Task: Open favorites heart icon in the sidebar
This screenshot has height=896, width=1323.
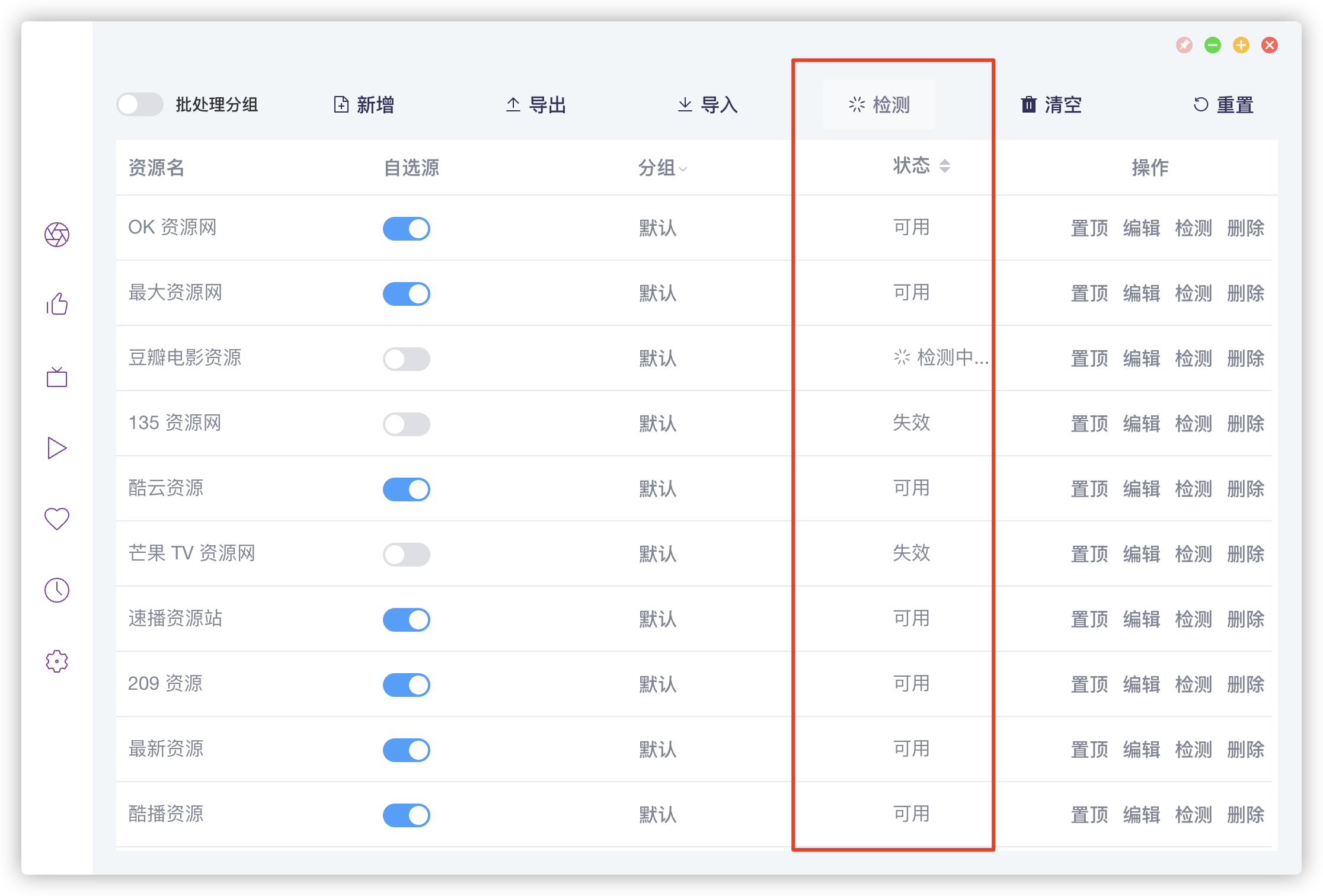Action: pyautogui.click(x=57, y=519)
